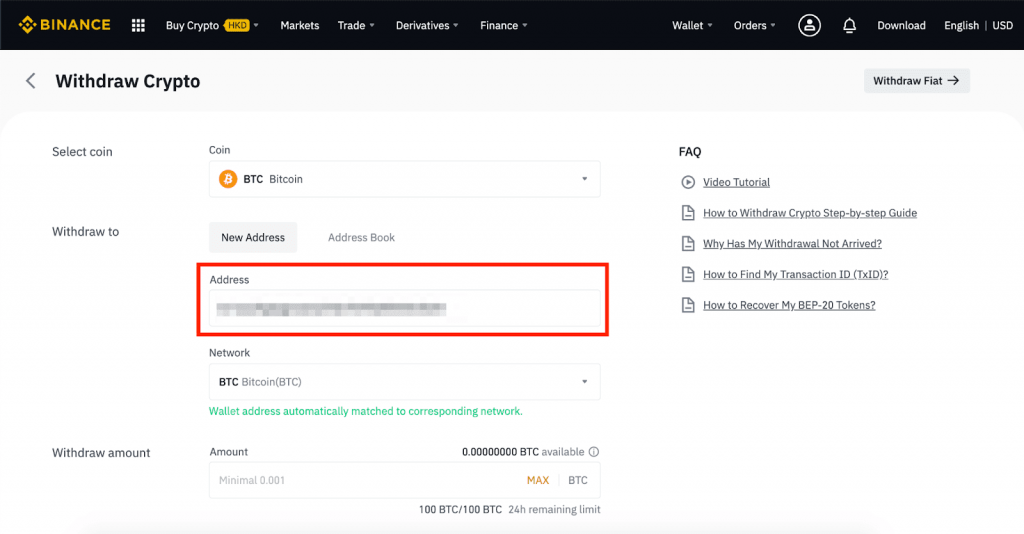Select the New Address tab

coord(253,238)
